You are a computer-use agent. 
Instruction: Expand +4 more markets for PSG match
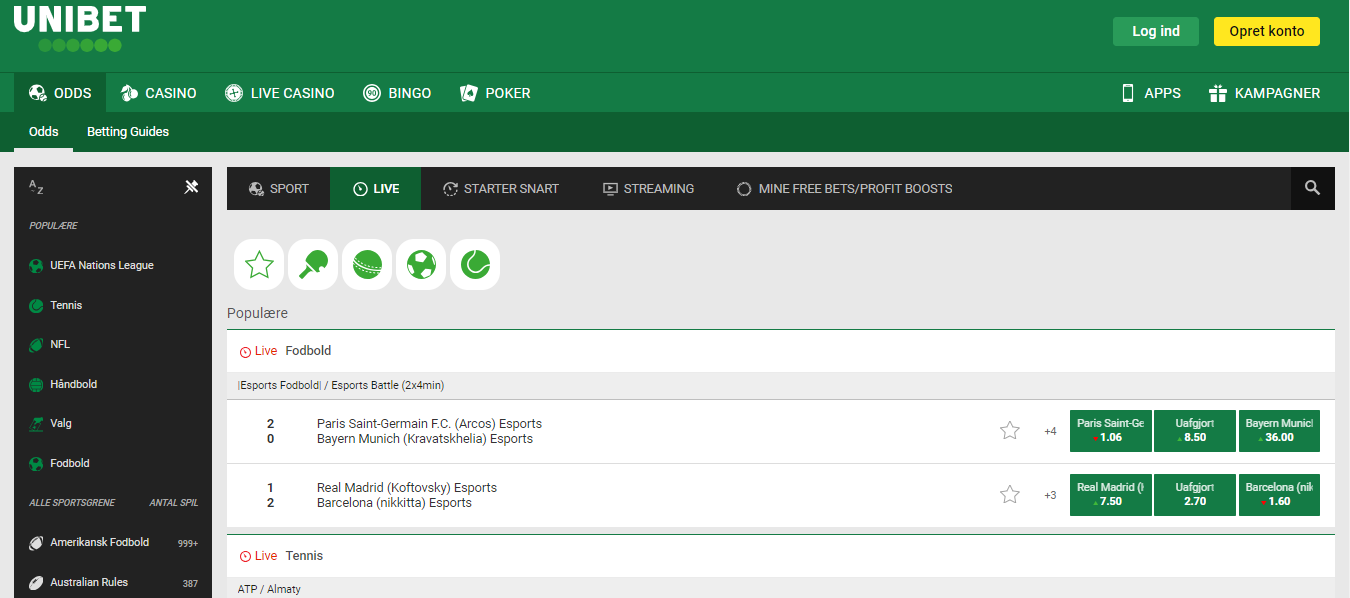click(1050, 432)
